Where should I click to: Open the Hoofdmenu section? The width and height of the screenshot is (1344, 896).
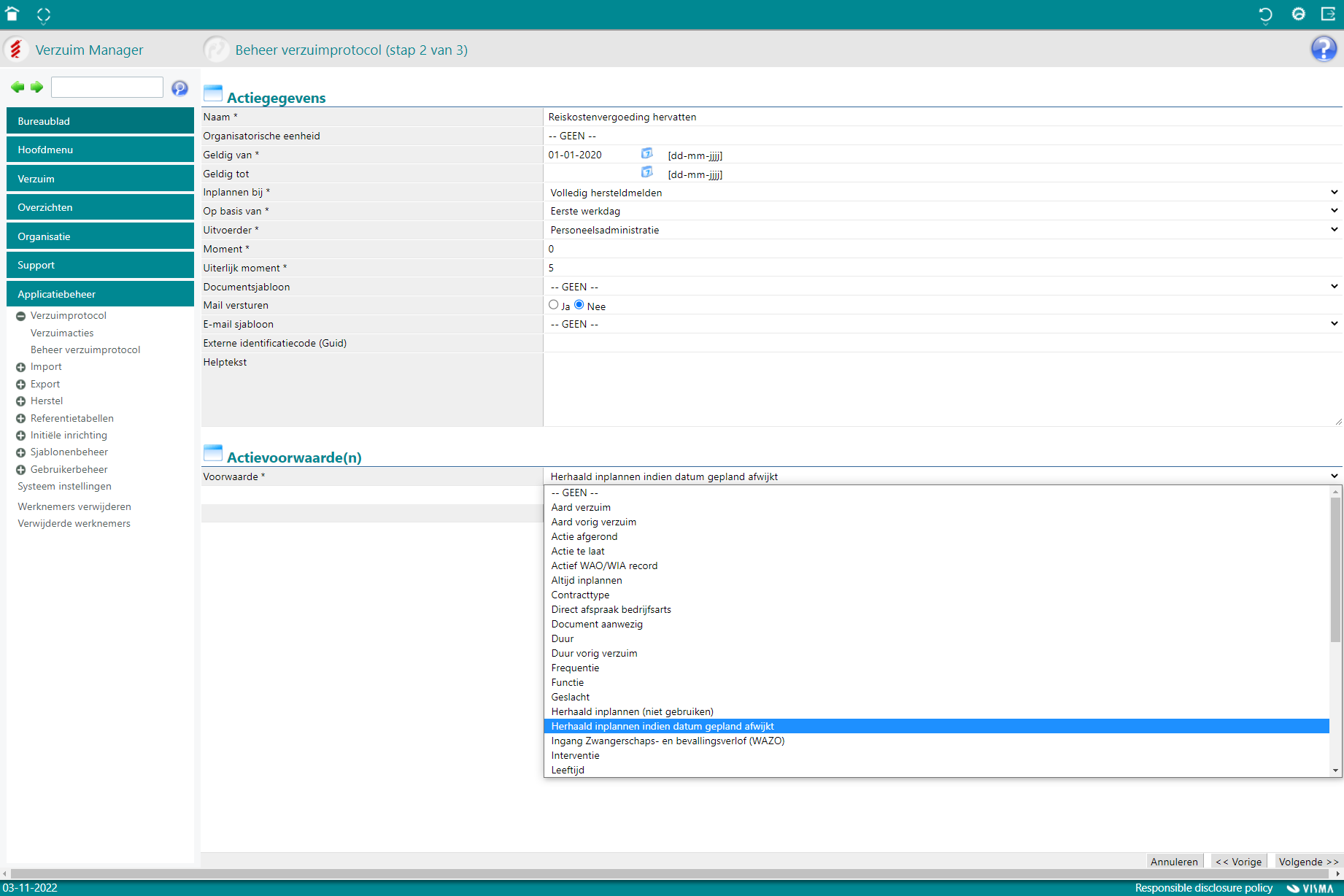pyautogui.click(x=100, y=150)
